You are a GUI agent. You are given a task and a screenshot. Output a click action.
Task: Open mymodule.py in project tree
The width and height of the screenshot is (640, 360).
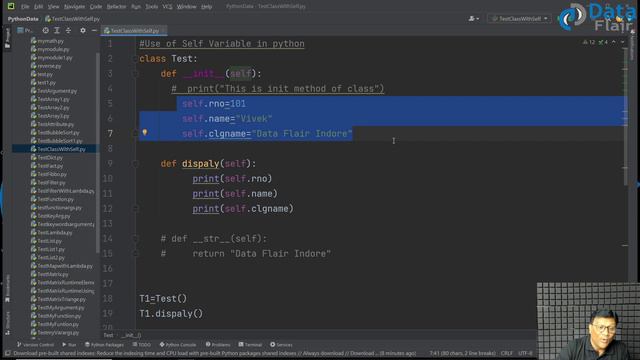[x=50, y=49]
